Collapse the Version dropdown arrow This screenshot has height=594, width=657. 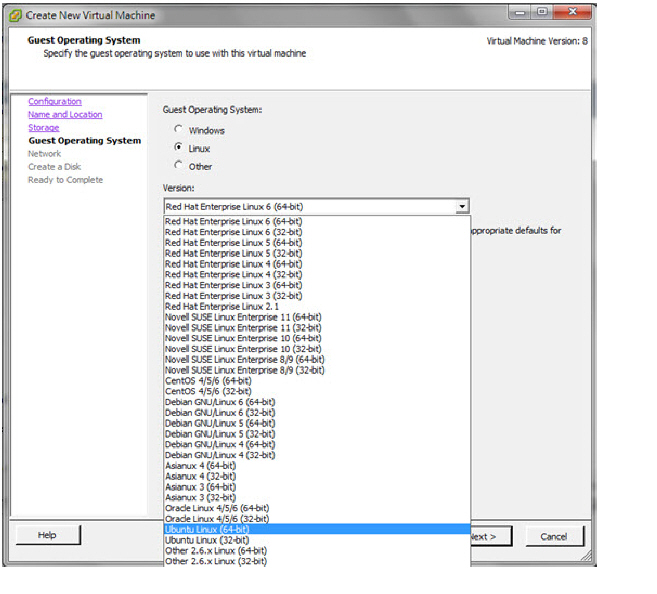(462, 207)
